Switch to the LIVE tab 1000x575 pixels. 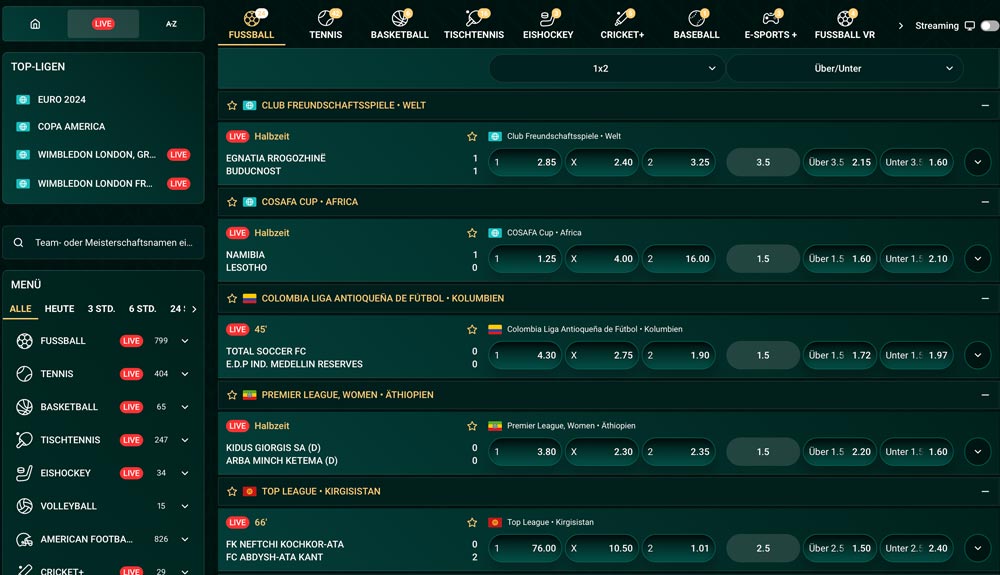click(x=103, y=24)
